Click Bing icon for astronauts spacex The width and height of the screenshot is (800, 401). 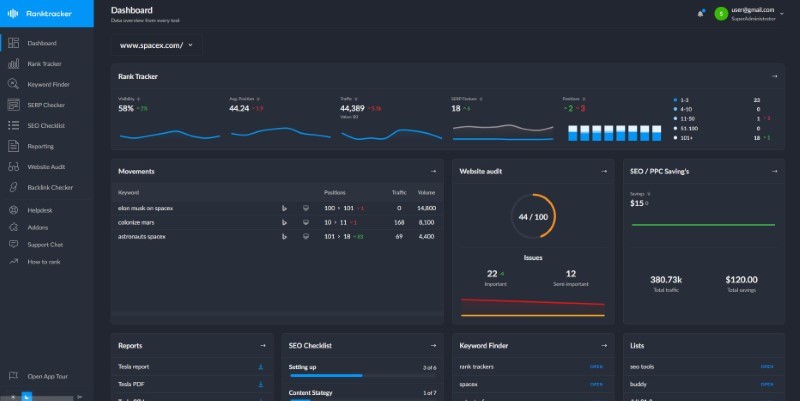click(284, 237)
